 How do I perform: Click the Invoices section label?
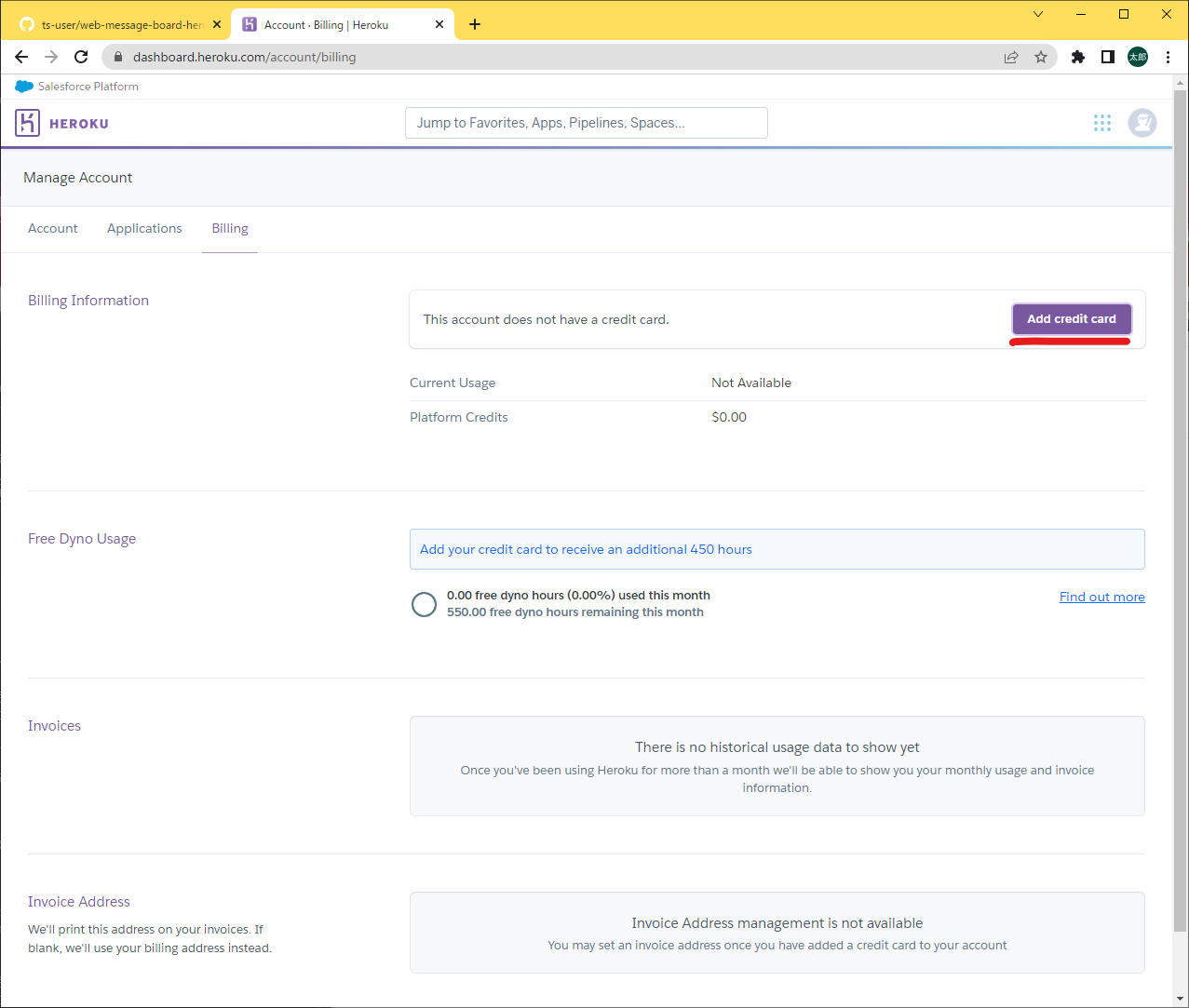[54, 726]
